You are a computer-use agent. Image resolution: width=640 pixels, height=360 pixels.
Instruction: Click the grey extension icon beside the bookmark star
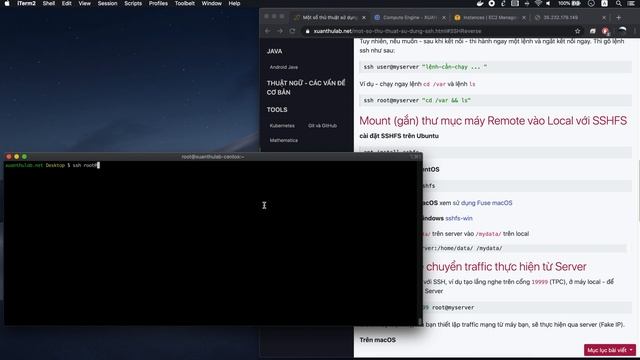pyautogui.click(x=593, y=31)
